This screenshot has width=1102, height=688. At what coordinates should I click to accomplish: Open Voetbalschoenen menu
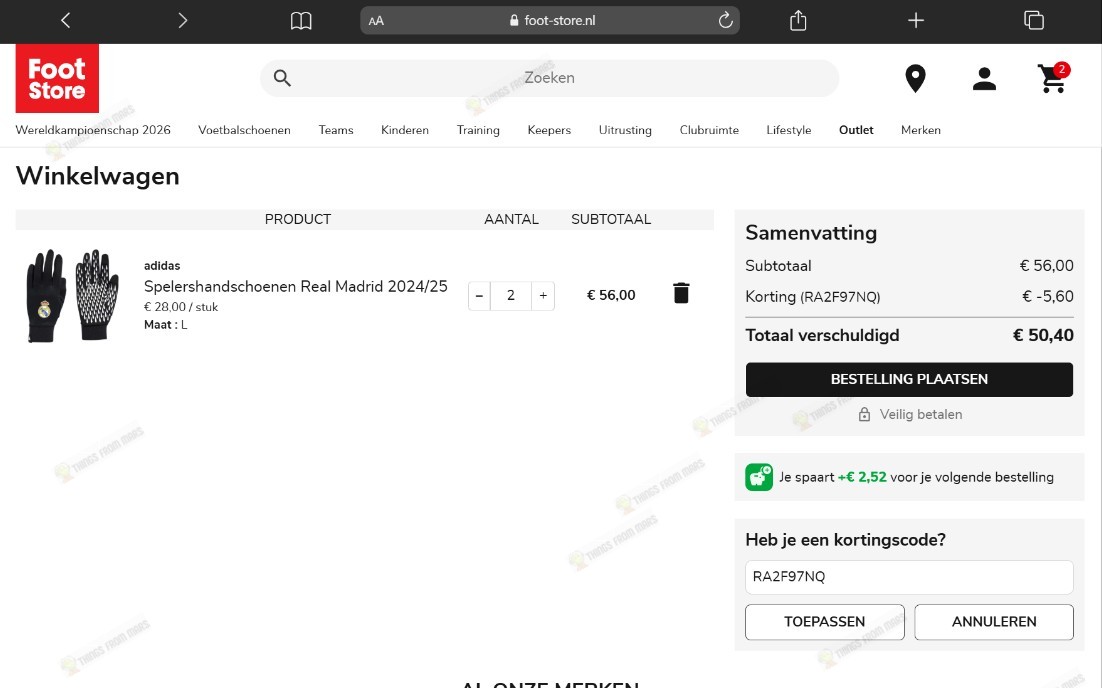(x=244, y=130)
